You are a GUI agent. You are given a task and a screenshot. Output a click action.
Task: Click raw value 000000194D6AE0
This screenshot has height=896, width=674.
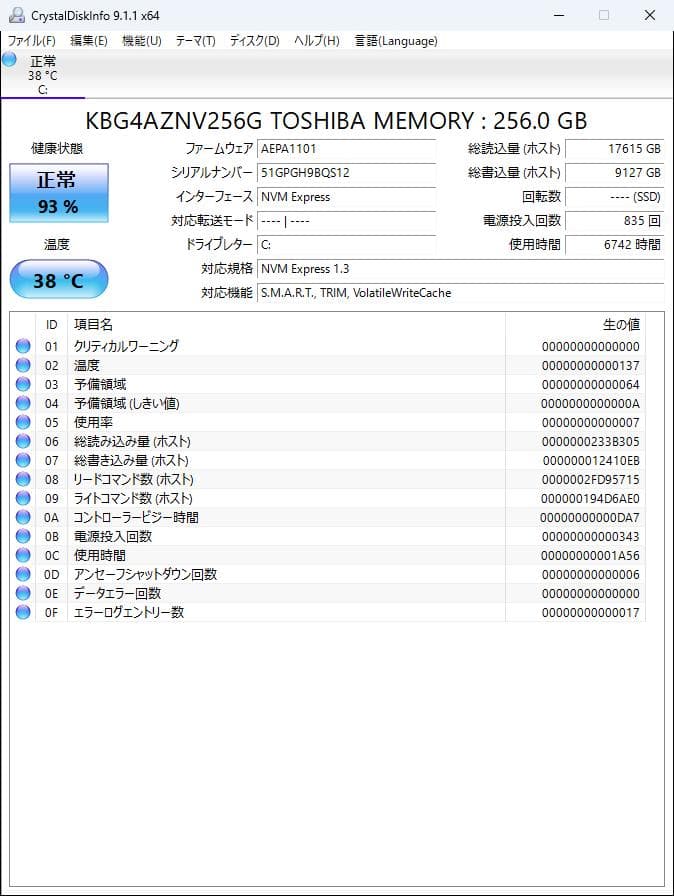click(591, 498)
